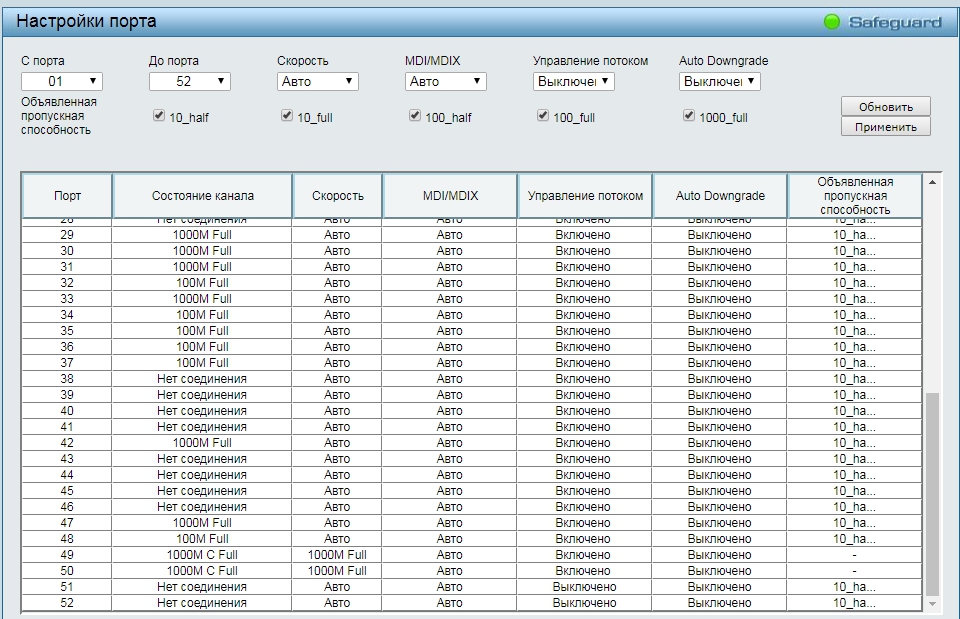Click the green Safeguard status icon
The width and height of the screenshot is (960, 619).
point(831,22)
